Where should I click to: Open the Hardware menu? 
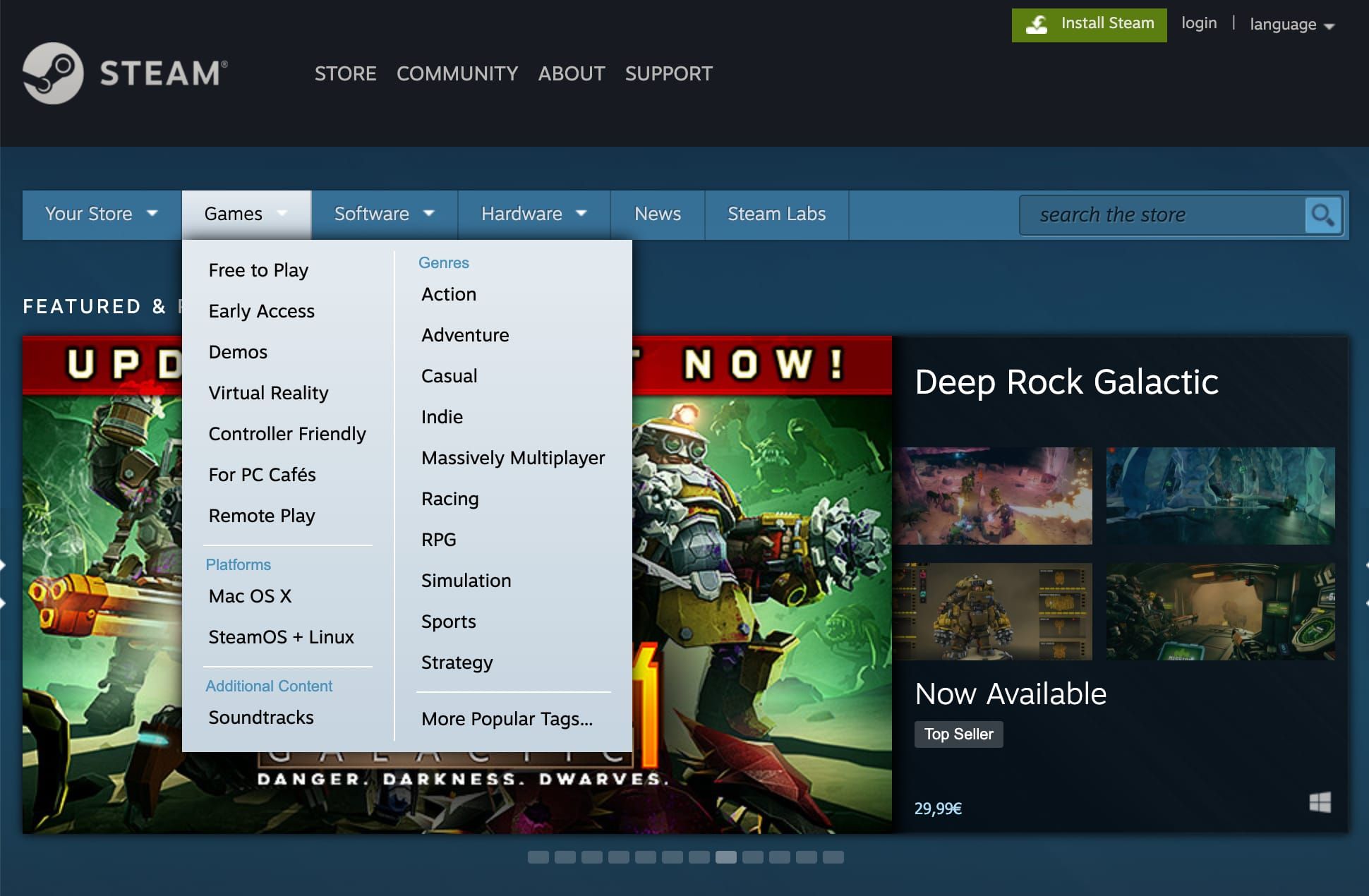click(532, 214)
